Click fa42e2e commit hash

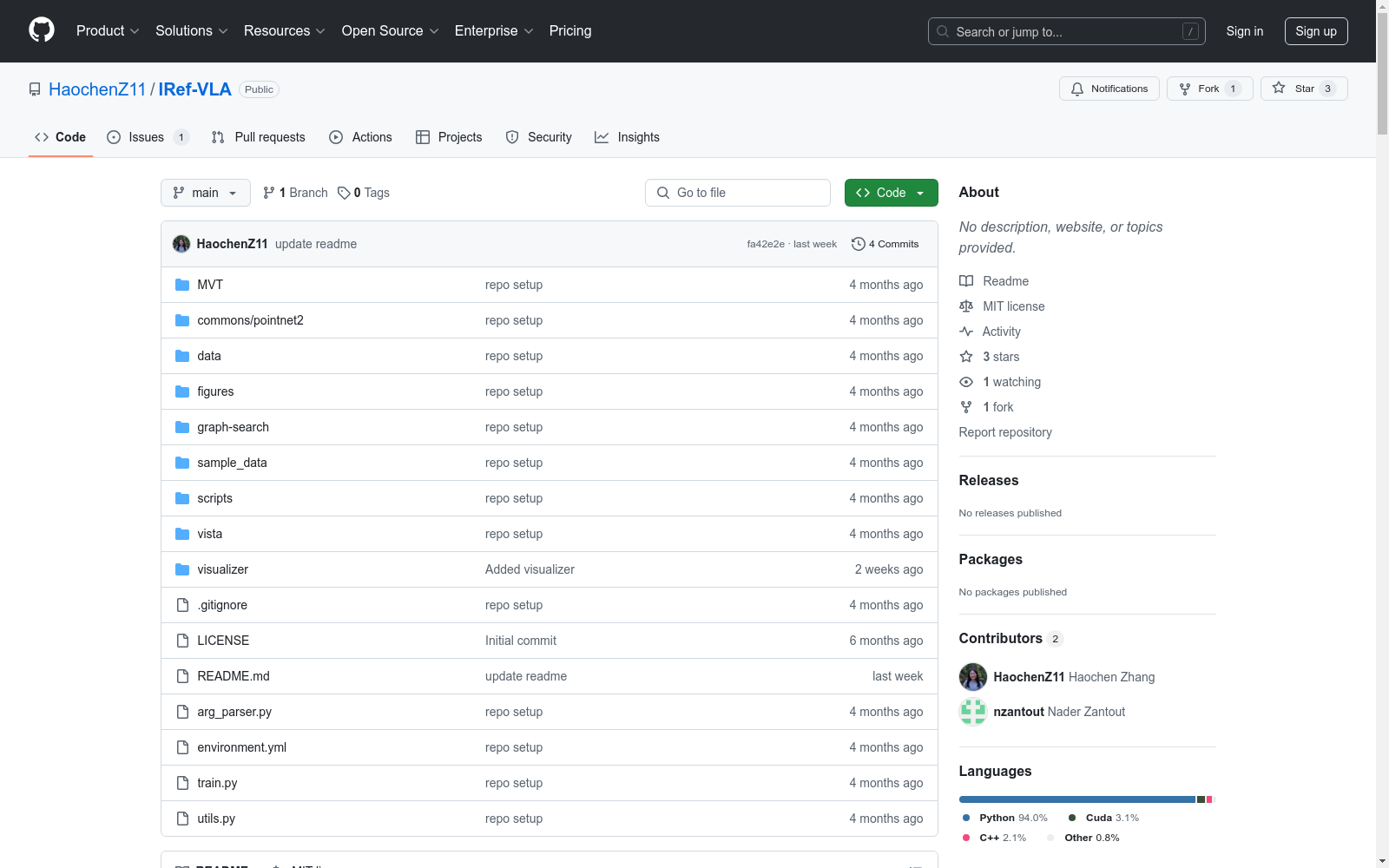tap(766, 244)
